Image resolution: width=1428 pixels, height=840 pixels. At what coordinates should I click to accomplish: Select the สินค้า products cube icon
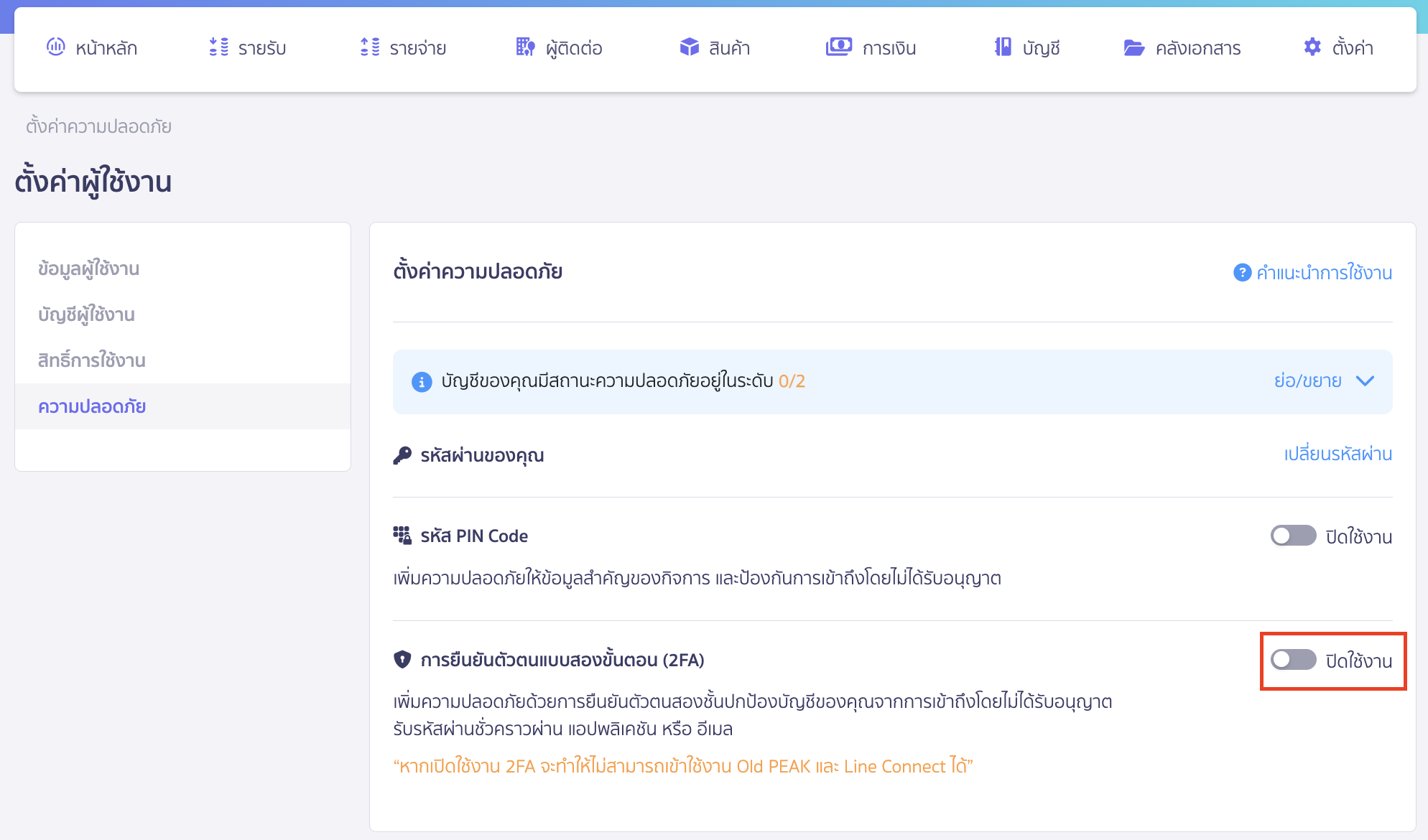[x=689, y=47]
